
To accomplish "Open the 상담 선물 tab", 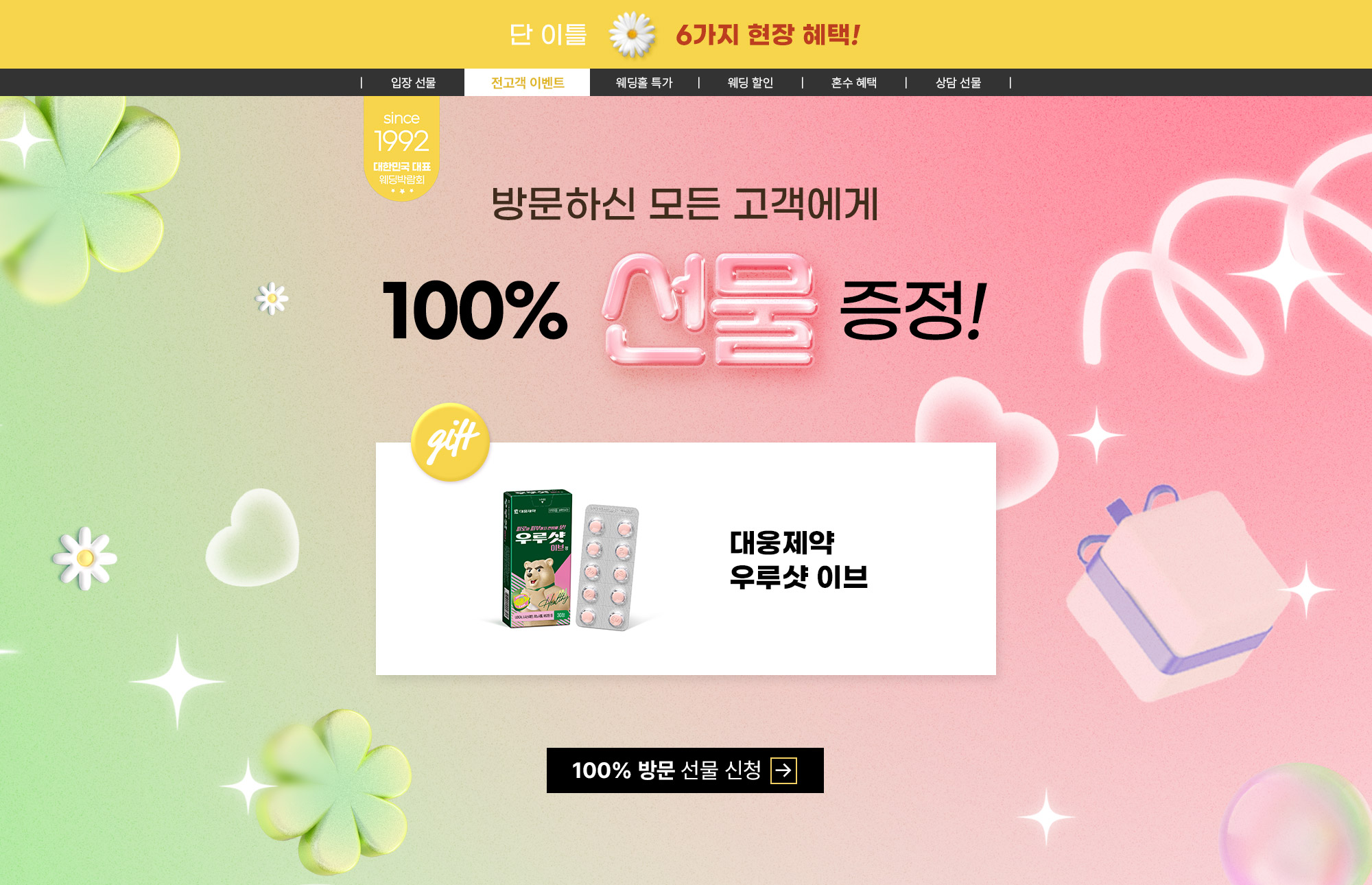I will [958, 82].
